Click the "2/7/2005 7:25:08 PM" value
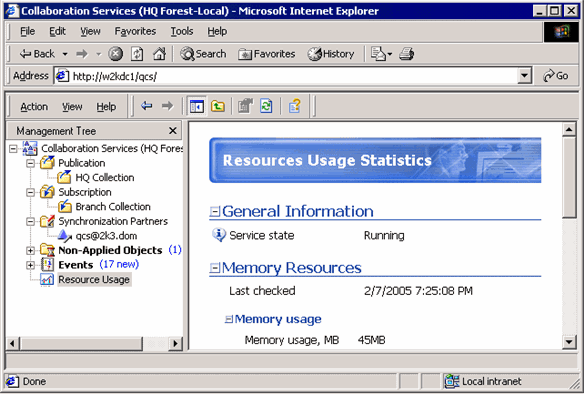This screenshot has height=394, width=584. (x=418, y=291)
